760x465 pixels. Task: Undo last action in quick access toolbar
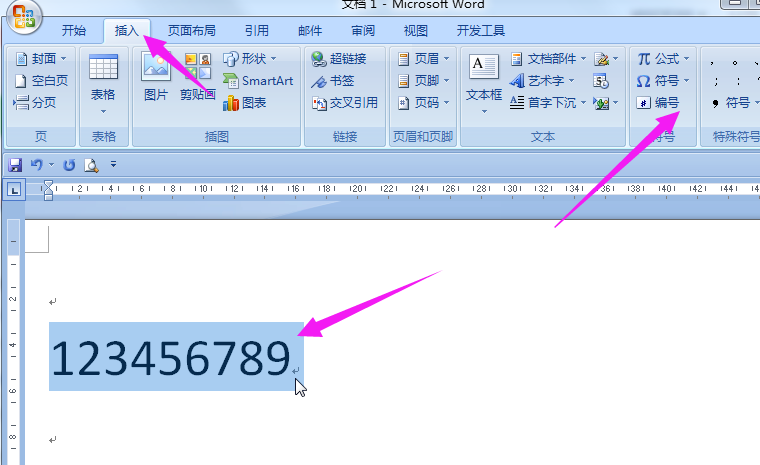coord(37,165)
